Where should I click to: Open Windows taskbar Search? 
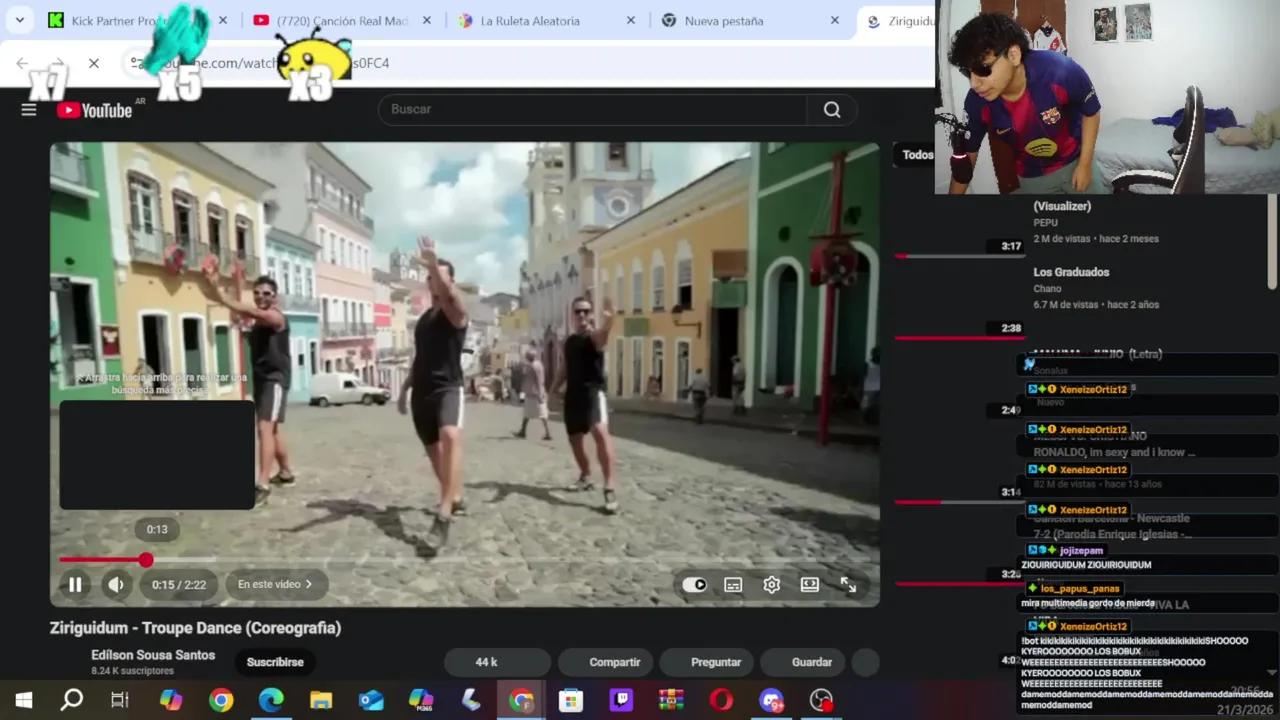pyautogui.click(x=72, y=700)
